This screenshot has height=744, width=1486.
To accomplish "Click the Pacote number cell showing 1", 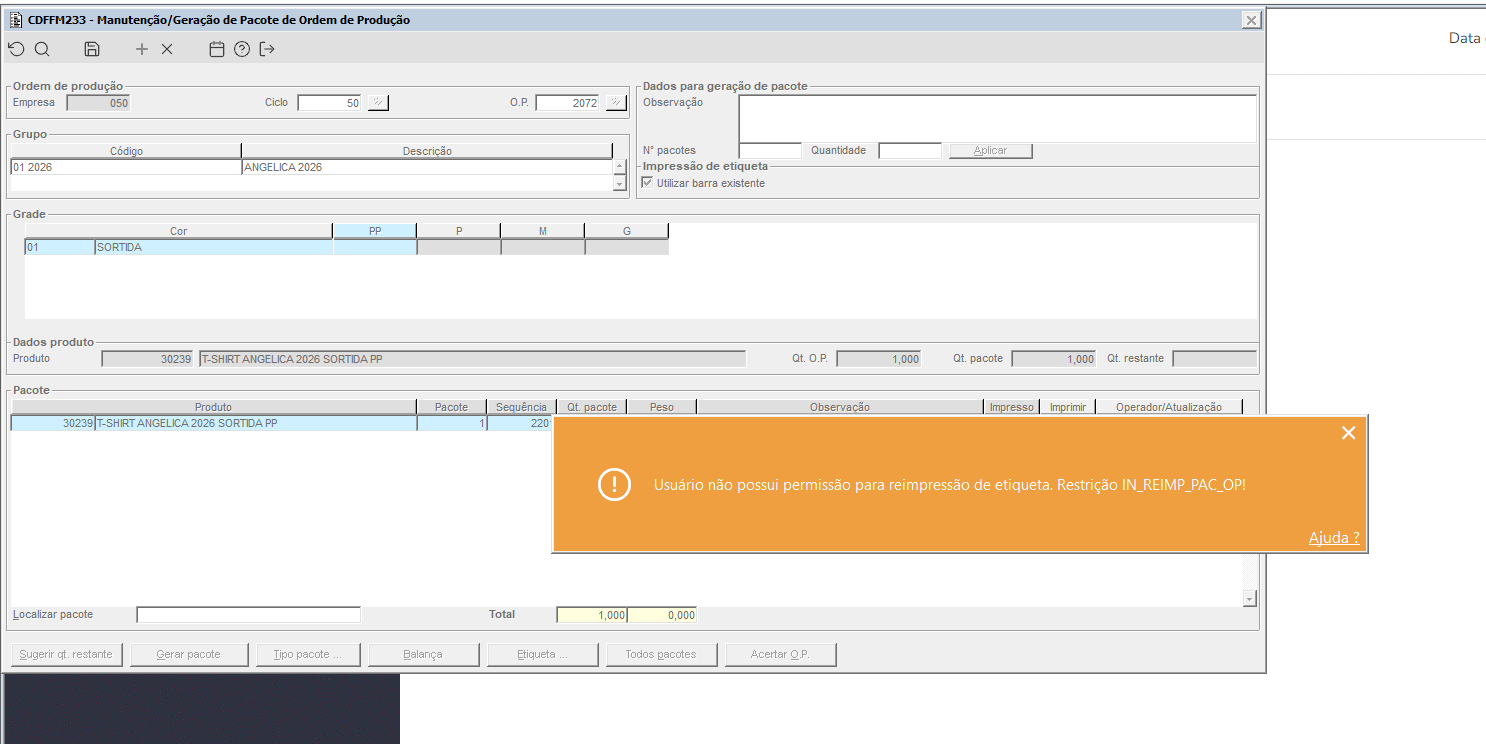I will [x=451, y=423].
